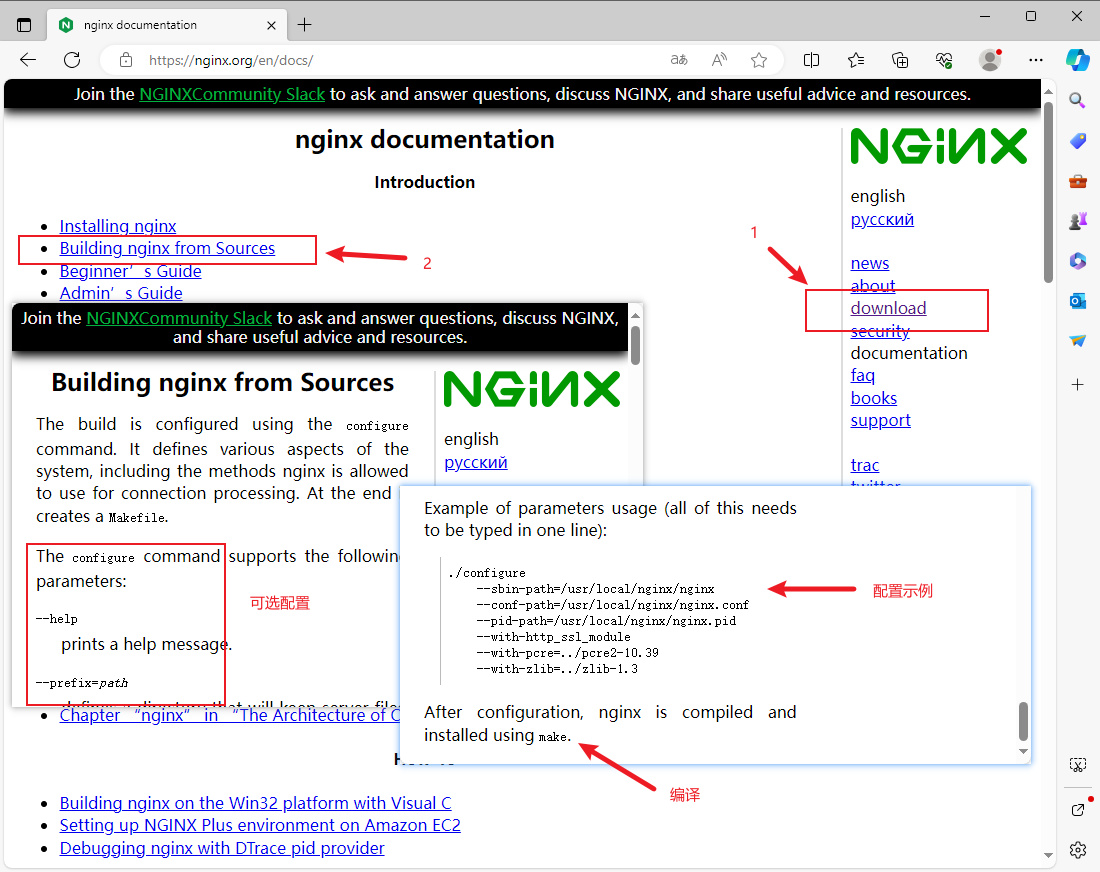Open the support page link
1100x872 pixels.
tap(880, 420)
